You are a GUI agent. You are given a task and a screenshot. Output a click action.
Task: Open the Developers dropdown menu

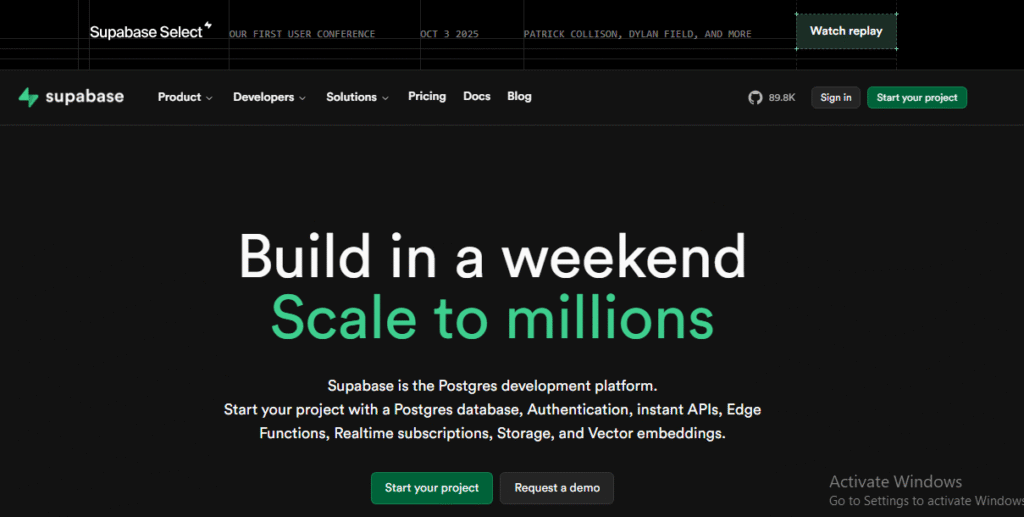pyautogui.click(x=269, y=97)
